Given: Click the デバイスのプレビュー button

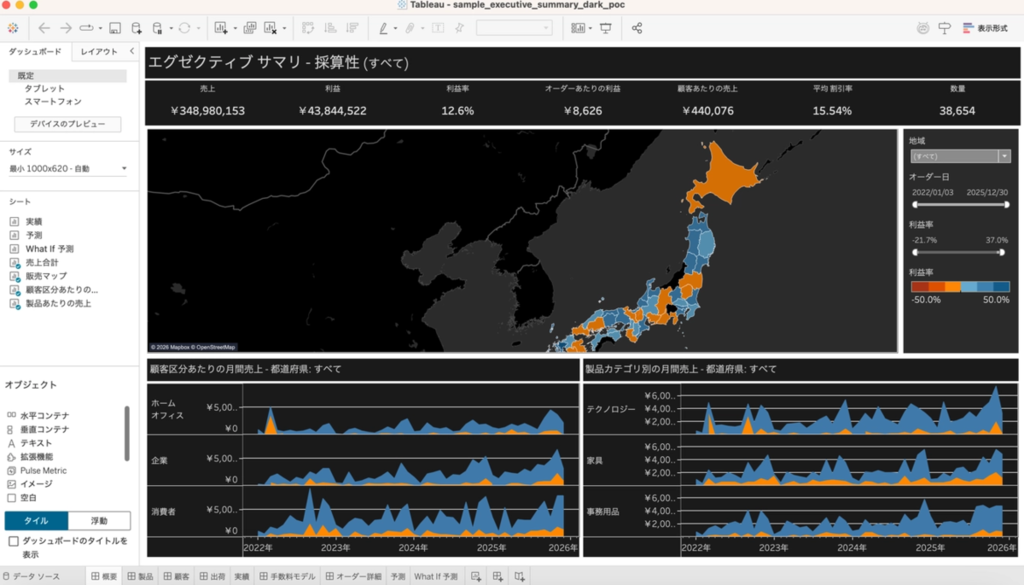Looking at the screenshot, I should tap(67, 123).
